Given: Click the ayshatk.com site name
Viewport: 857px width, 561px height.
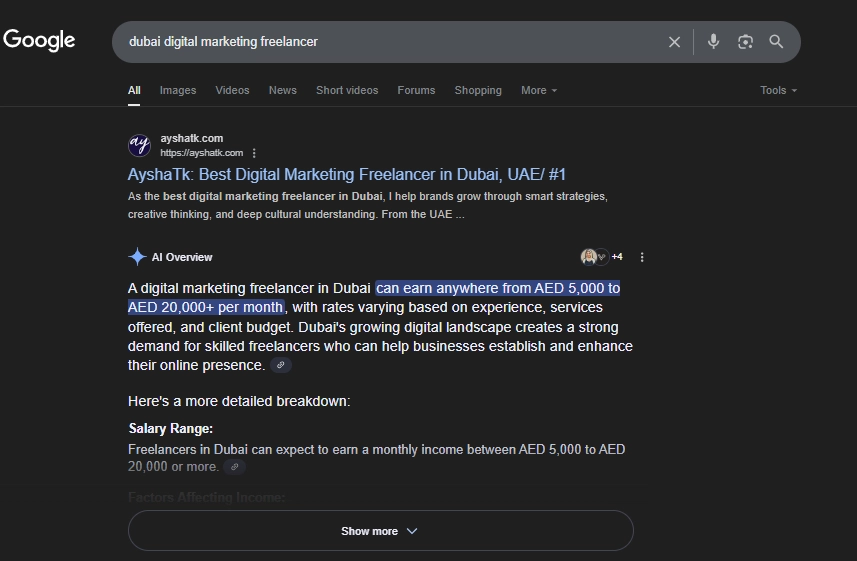Looking at the screenshot, I should pos(192,138).
